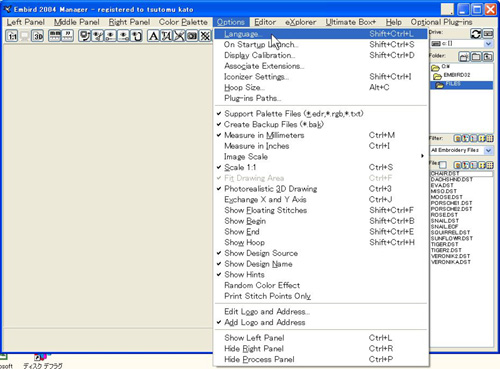Open the All Embroidery Files filter dropdown
The width and height of the screenshot is (500, 369).
(488, 150)
